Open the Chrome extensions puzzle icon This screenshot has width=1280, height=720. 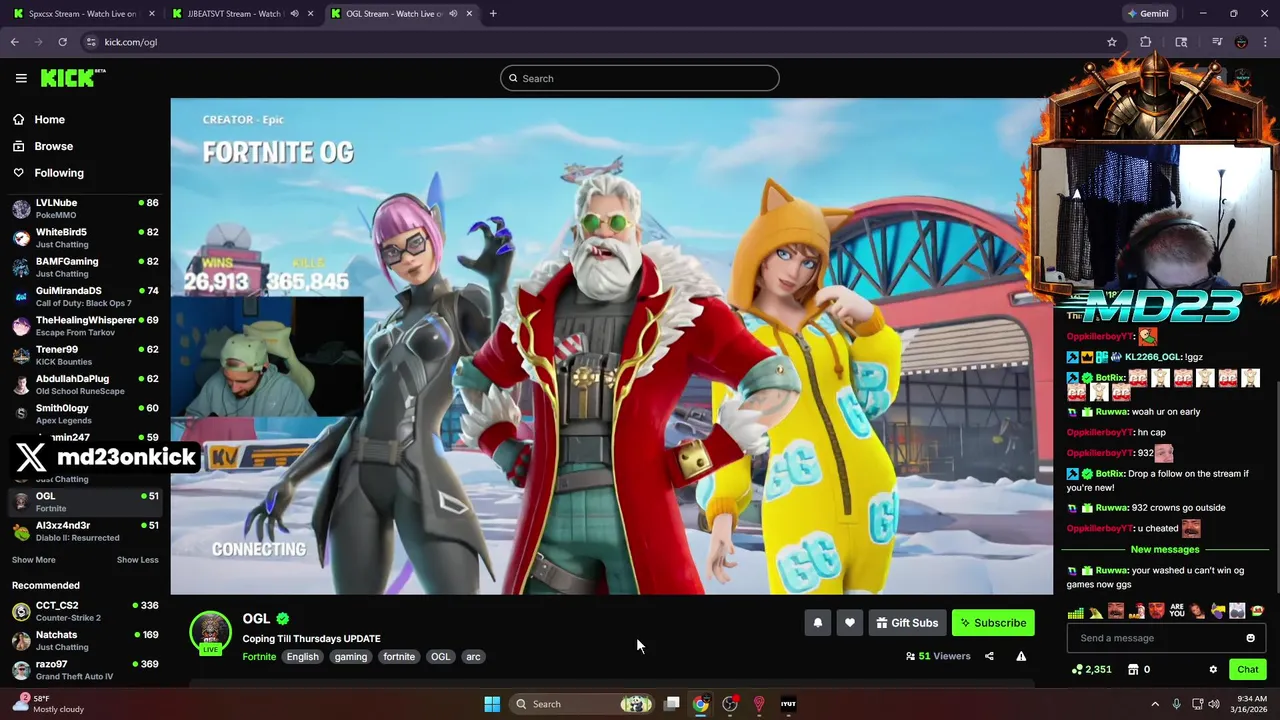tap(1146, 42)
